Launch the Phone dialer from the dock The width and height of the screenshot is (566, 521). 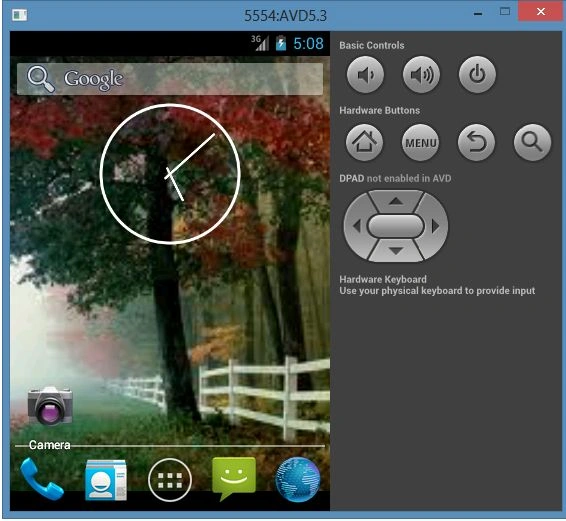42,479
